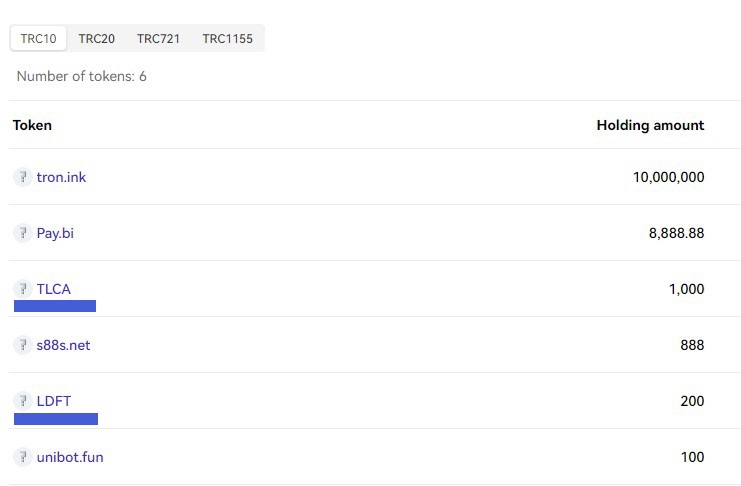
Task: Click the Pay.bi token placeholder icon
Action: pos(22,233)
